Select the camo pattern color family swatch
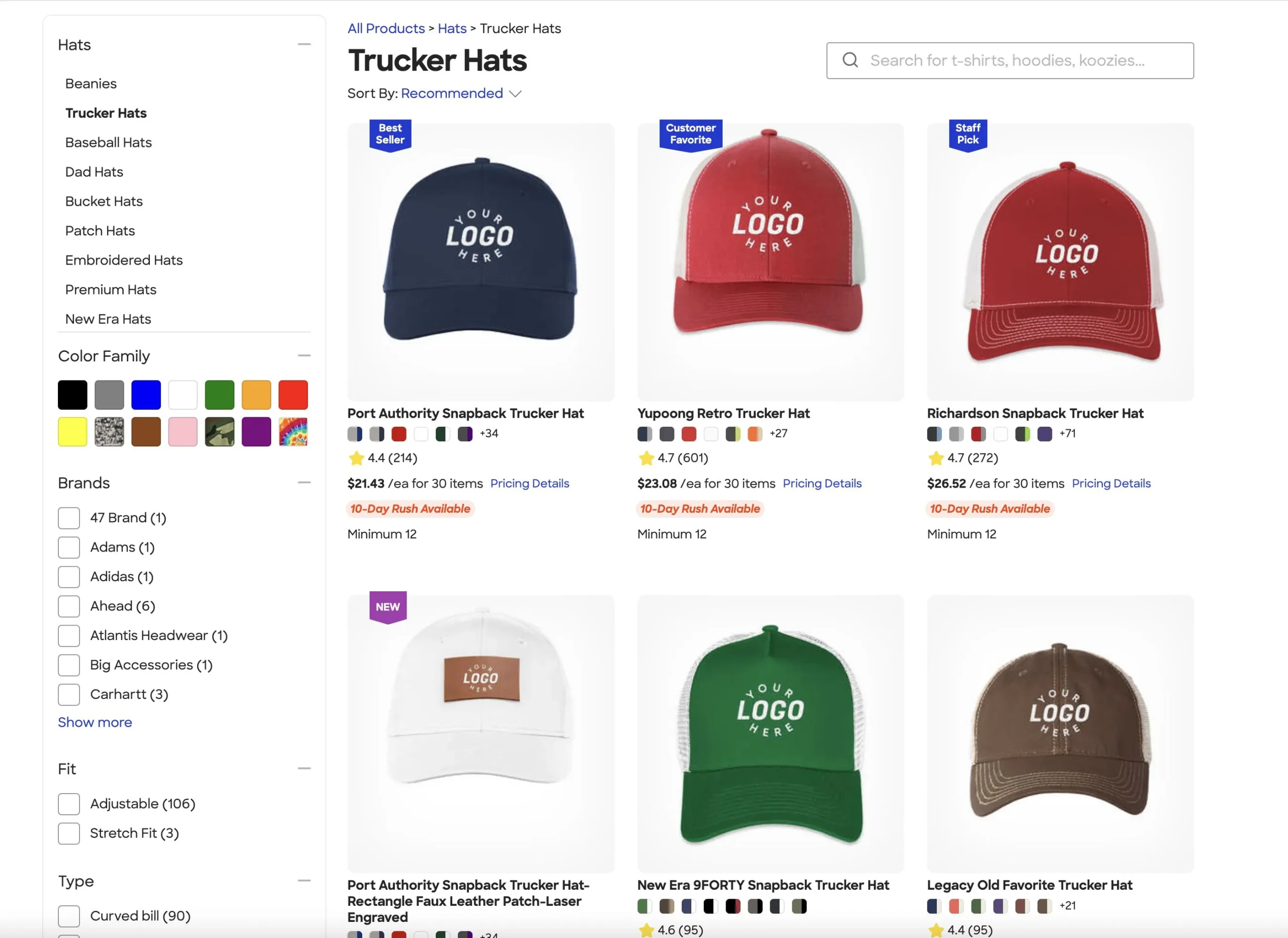Image resolution: width=1288 pixels, height=938 pixels. [x=219, y=432]
